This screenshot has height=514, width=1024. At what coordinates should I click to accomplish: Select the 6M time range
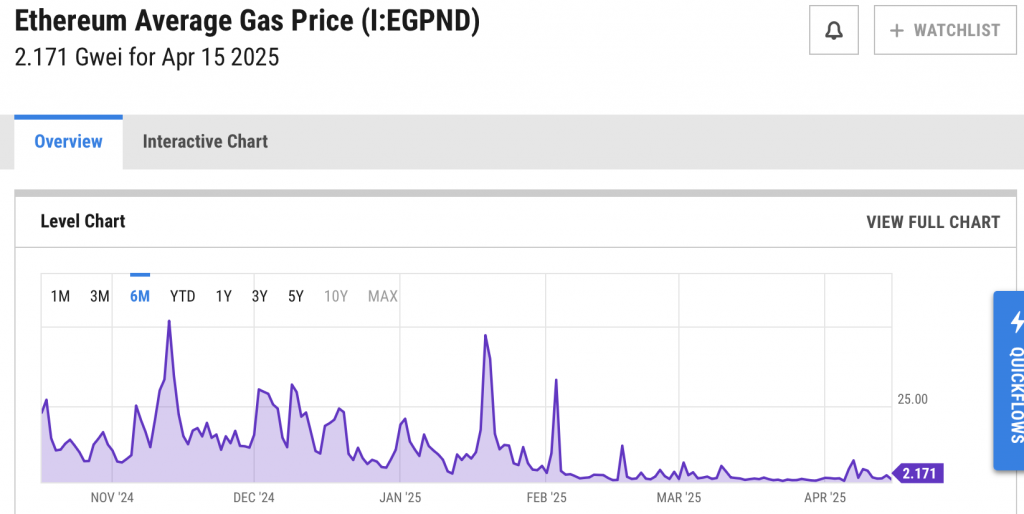click(x=140, y=296)
